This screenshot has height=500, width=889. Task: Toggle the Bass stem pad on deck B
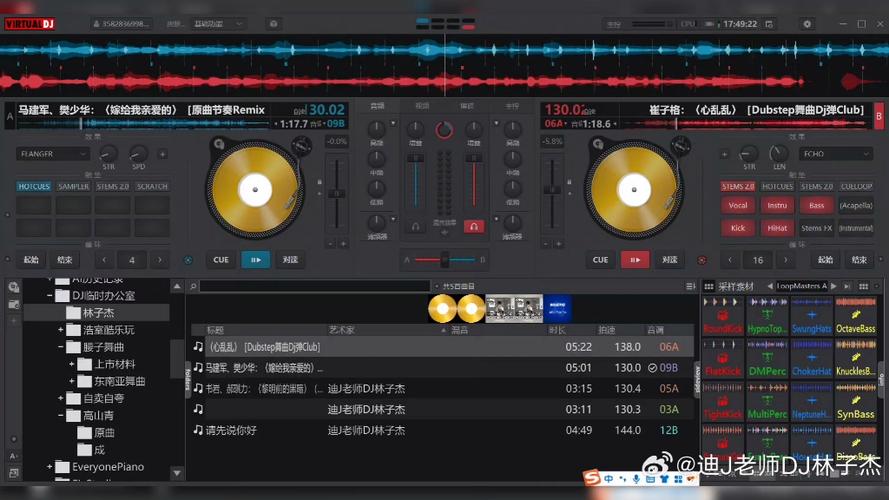tap(816, 206)
